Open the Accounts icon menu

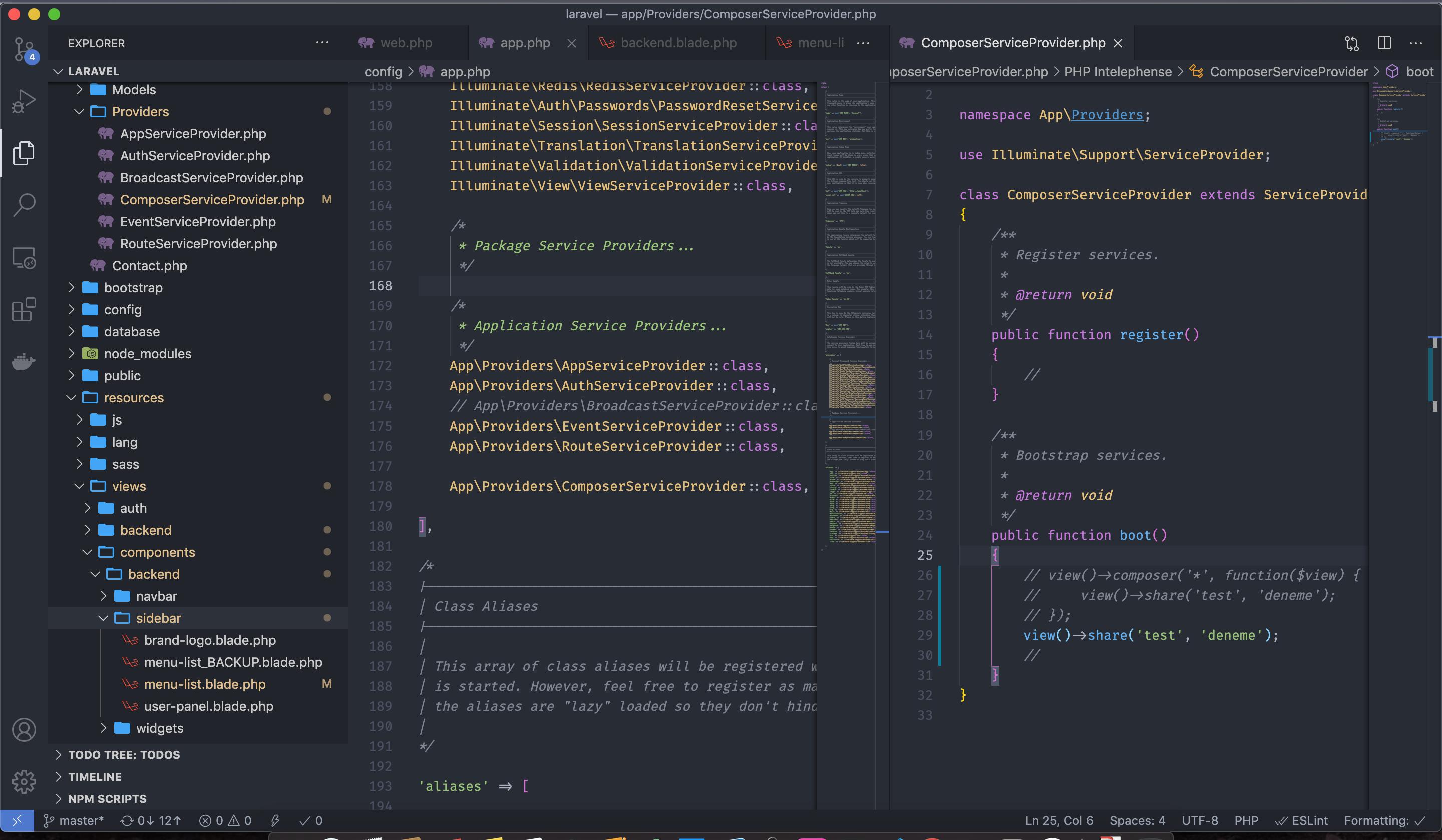pos(24,730)
